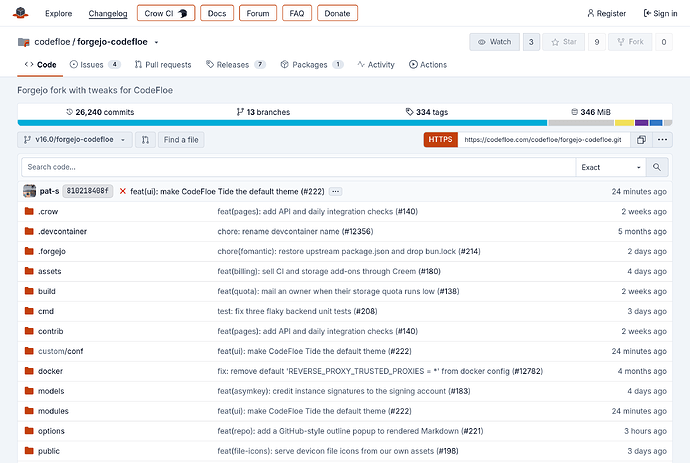Expand the commit message ellipsis
This screenshot has width=690, height=463.
click(x=335, y=191)
